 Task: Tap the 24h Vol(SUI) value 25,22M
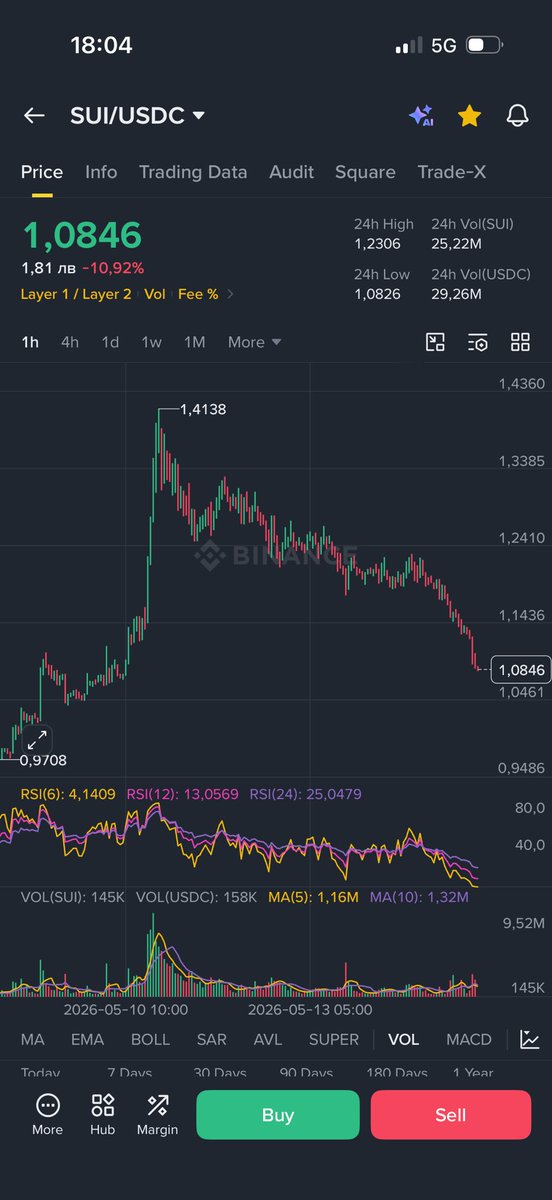(x=456, y=243)
